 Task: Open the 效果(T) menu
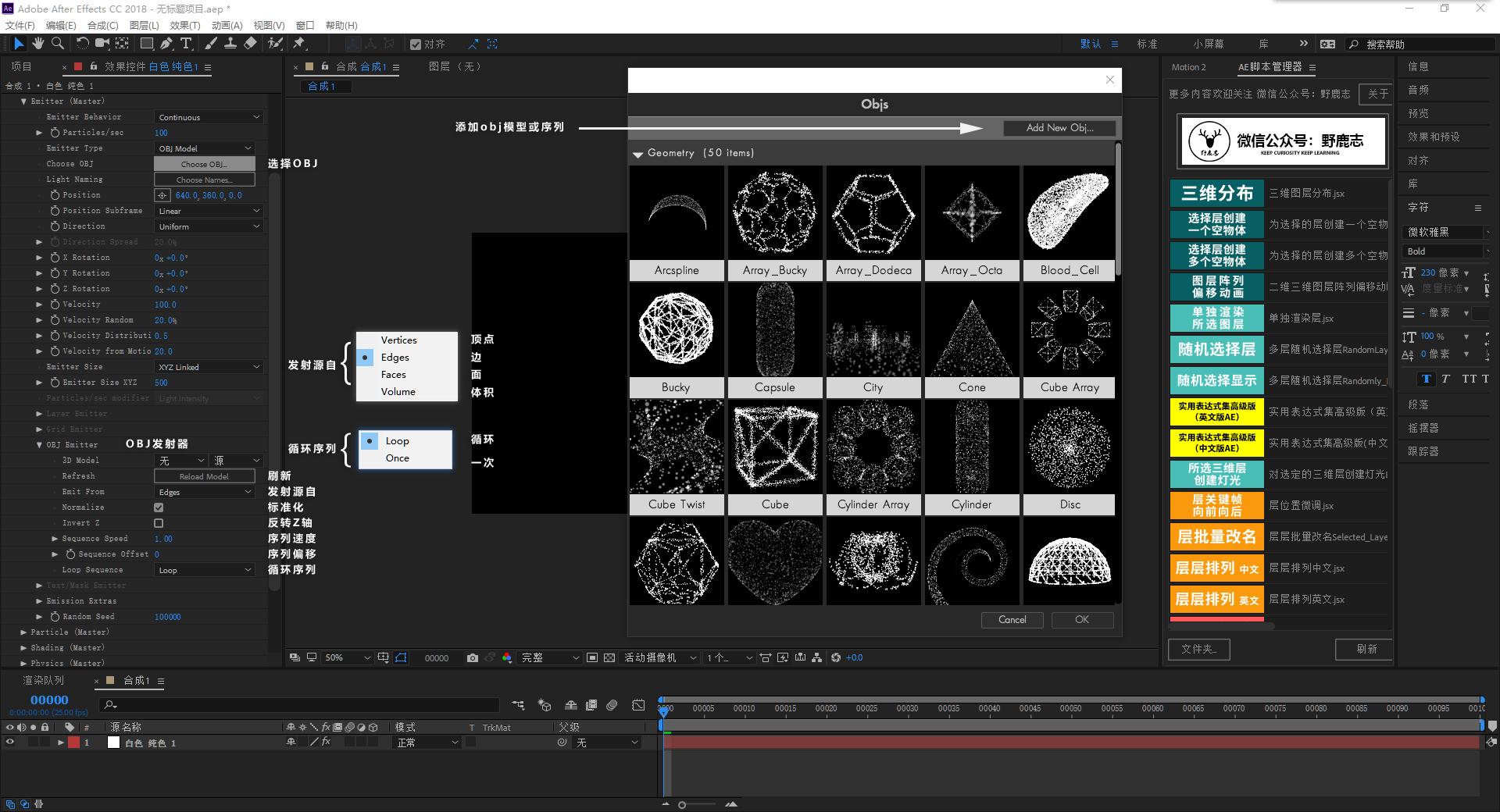click(185, 25)
